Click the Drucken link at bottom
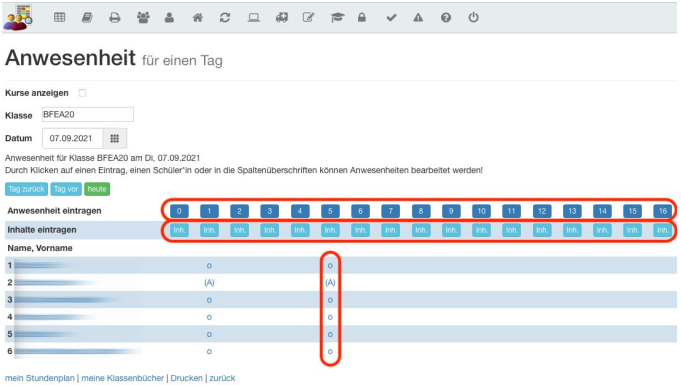Viewport: 681px width, 385px height. pos(186,378)
